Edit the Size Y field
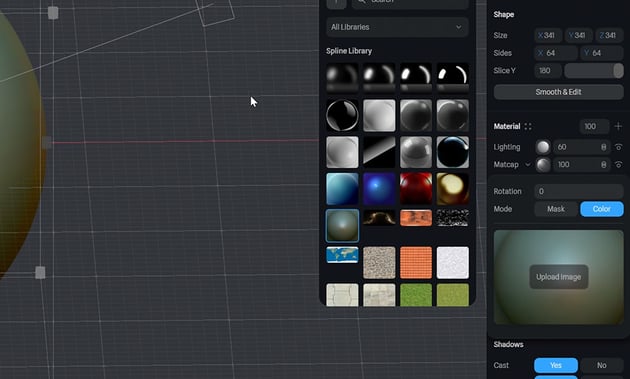 [x=579, y=35]
